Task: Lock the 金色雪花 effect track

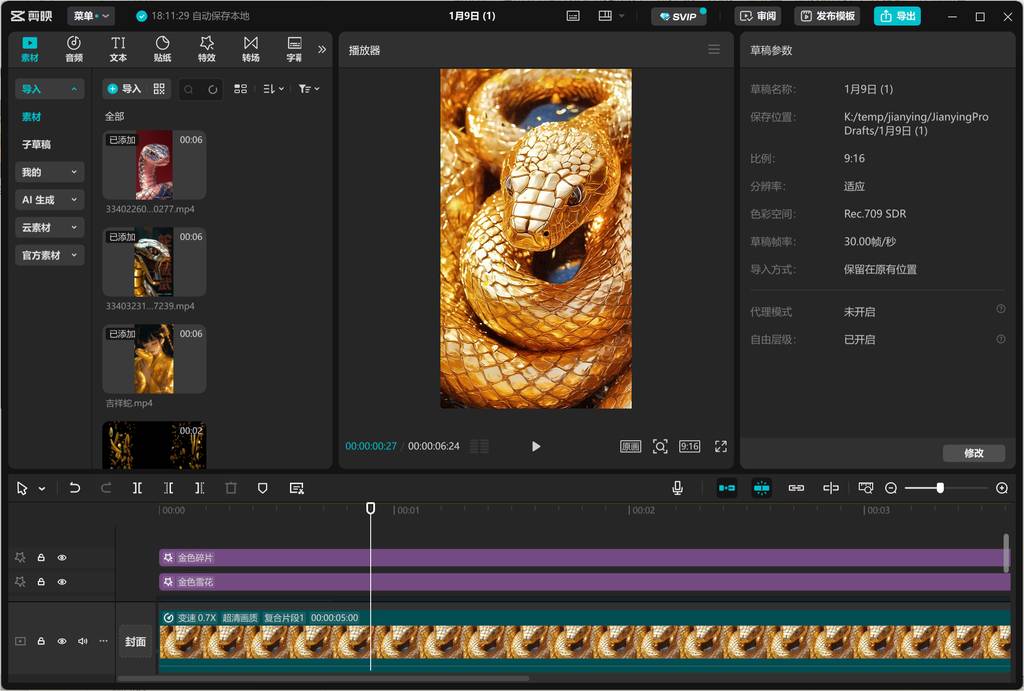Action: pos(41,582)
